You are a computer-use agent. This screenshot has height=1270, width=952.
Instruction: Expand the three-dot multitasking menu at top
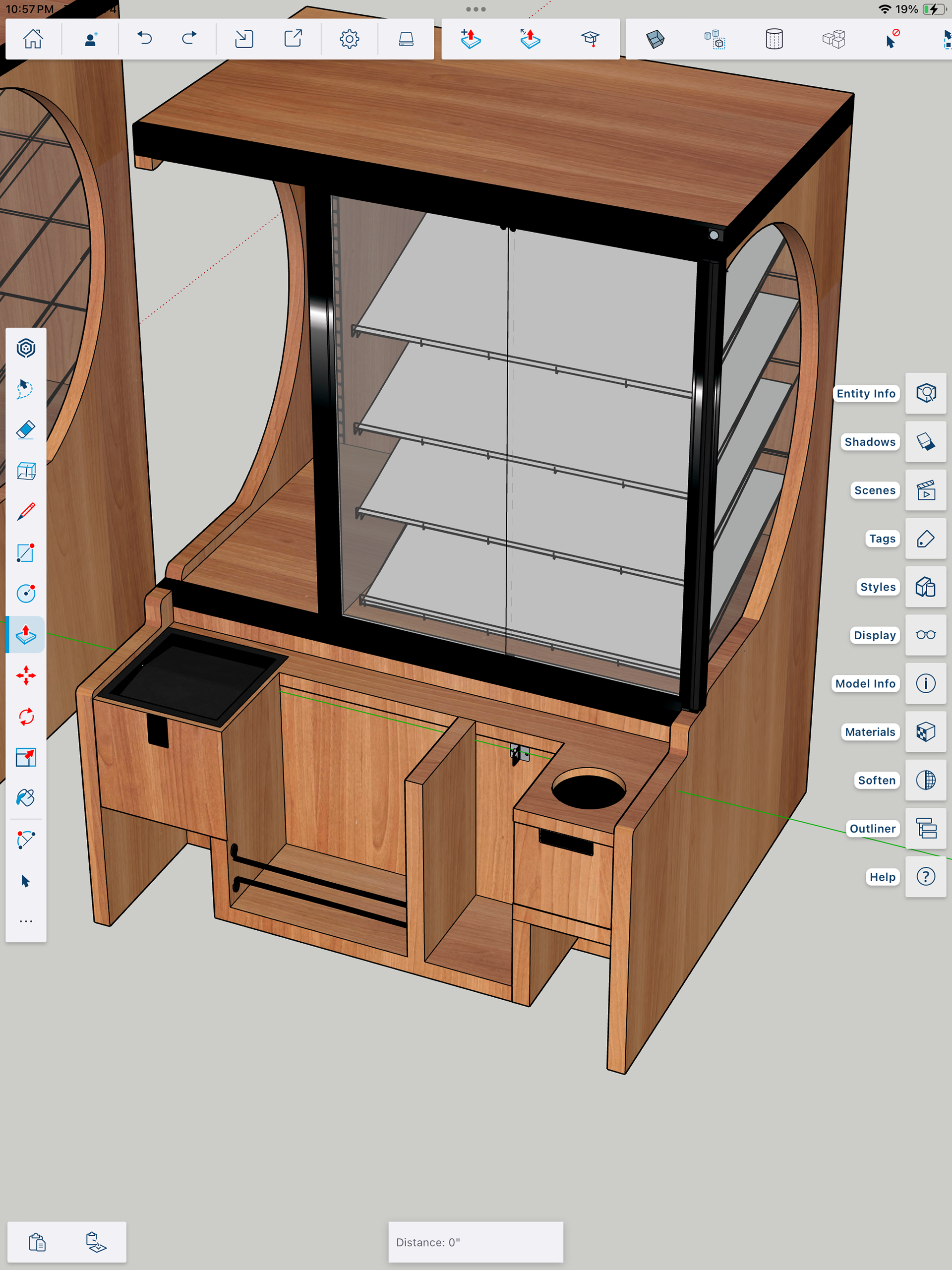(x=476, y=9)
